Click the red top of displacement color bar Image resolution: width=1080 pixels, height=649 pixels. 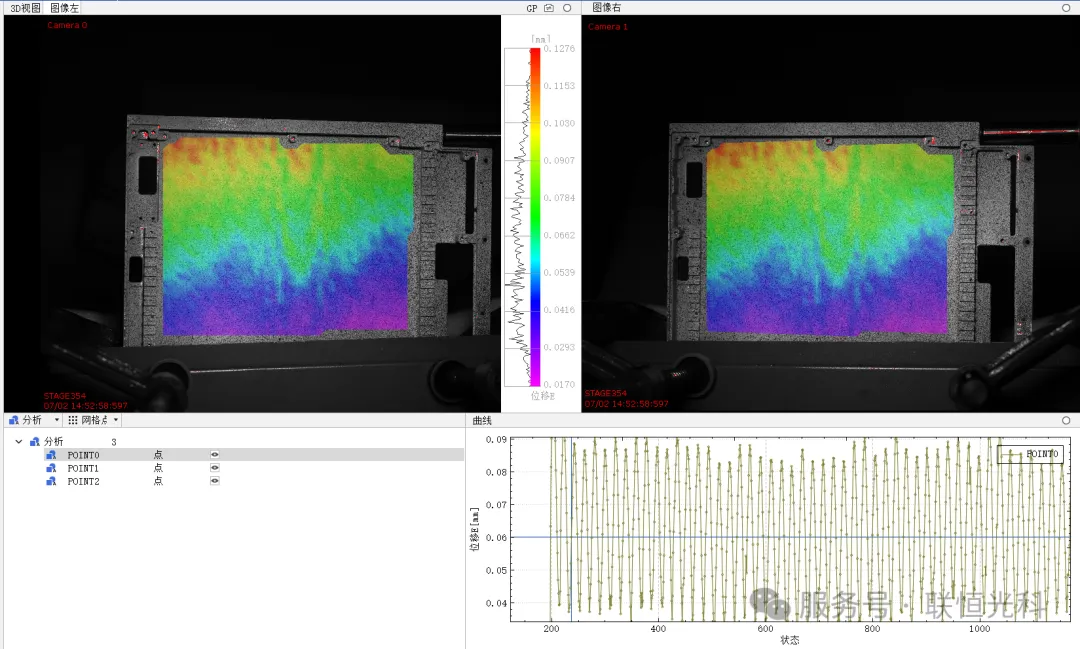(535, 54)
